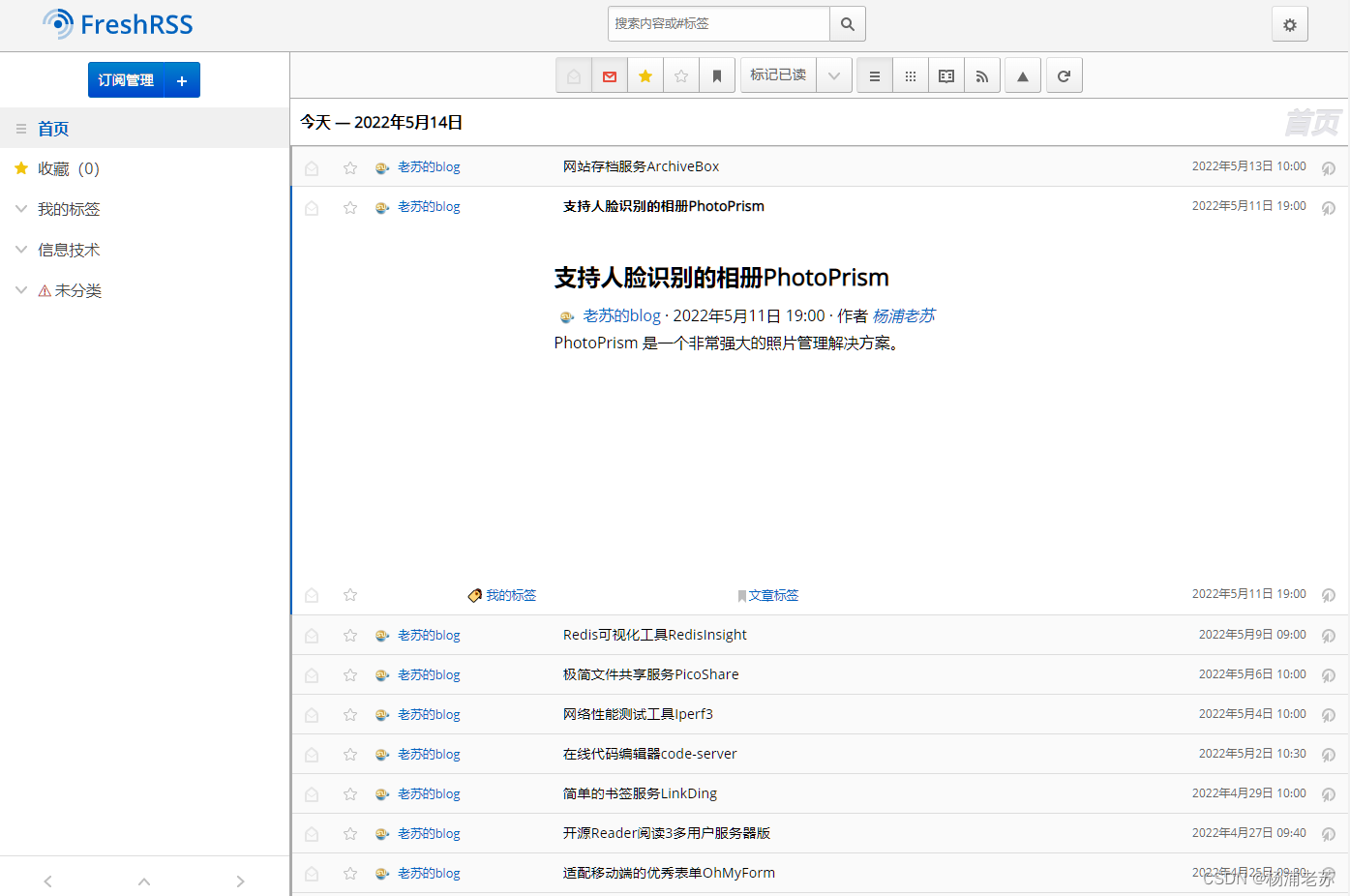Toggle showing non-favorite articles empty star
Viewport: 1350px width, 896px height.
click(681, 76)
